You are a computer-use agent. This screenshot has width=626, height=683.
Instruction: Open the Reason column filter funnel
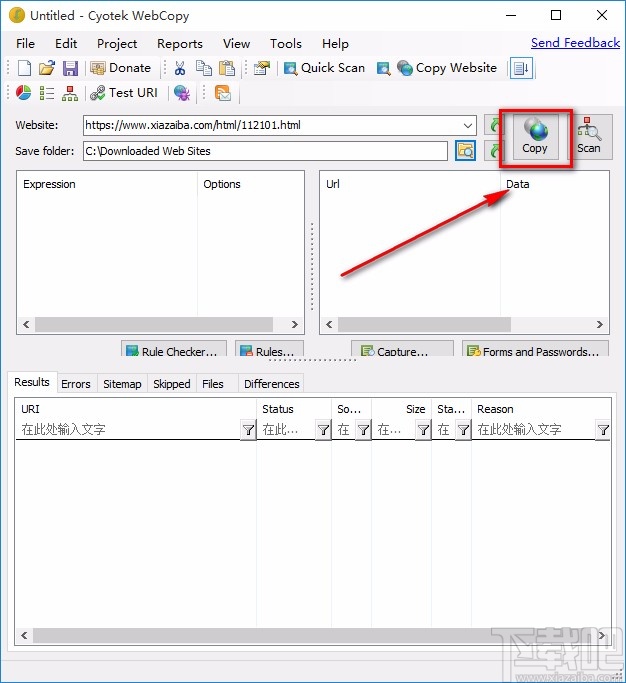pyautogui.click(x=603, y=430)
